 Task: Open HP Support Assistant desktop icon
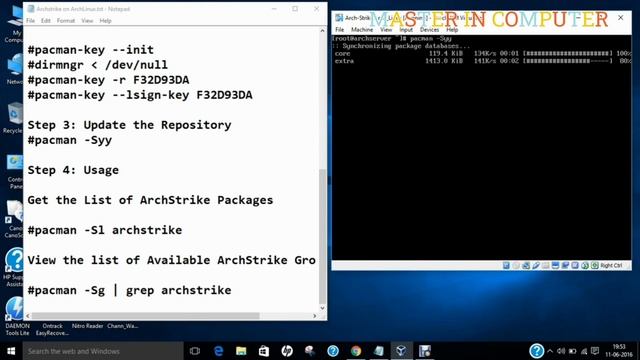point(14,267)
